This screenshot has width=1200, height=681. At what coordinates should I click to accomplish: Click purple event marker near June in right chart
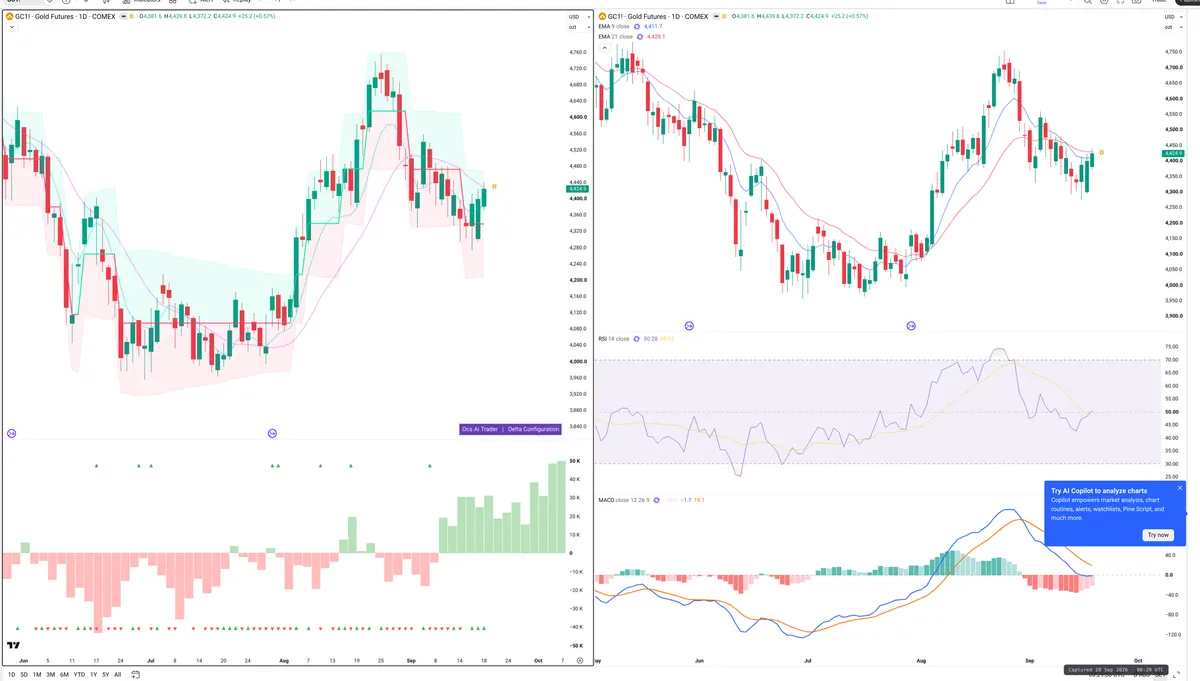[x=689, y=326]
